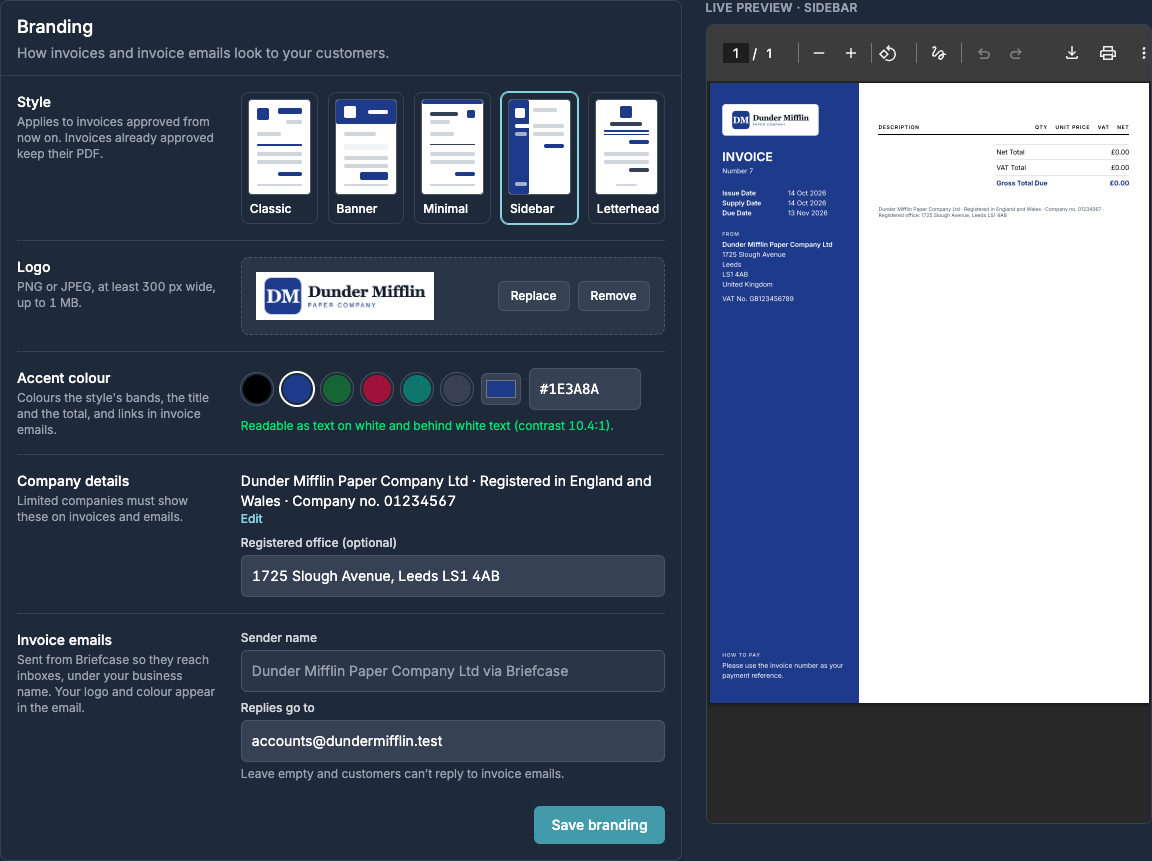1152x861 pixels.
Task: Choose the crimson accent colour
Action: [x=377, y=389]
